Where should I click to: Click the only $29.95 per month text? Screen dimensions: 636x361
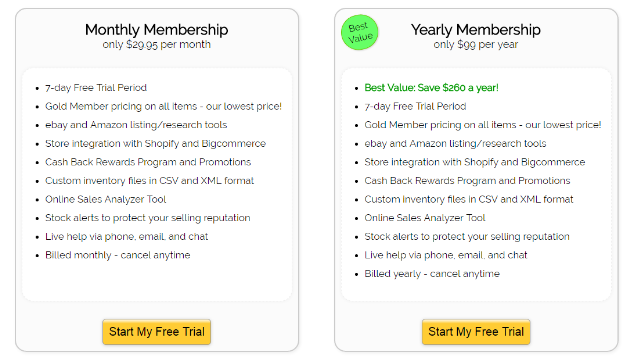(157, 44)
